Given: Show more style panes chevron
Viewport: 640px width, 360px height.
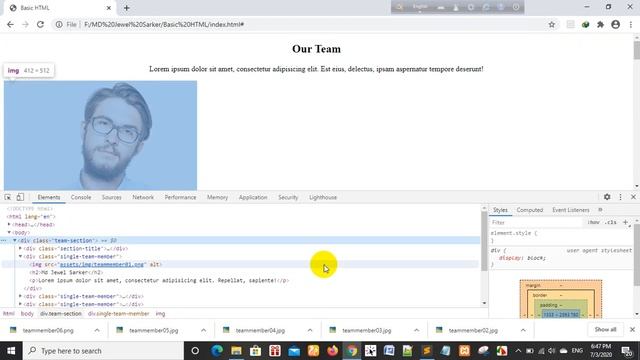Looking at the screenshot, I should pyautogui.click(x=600, y=210).
